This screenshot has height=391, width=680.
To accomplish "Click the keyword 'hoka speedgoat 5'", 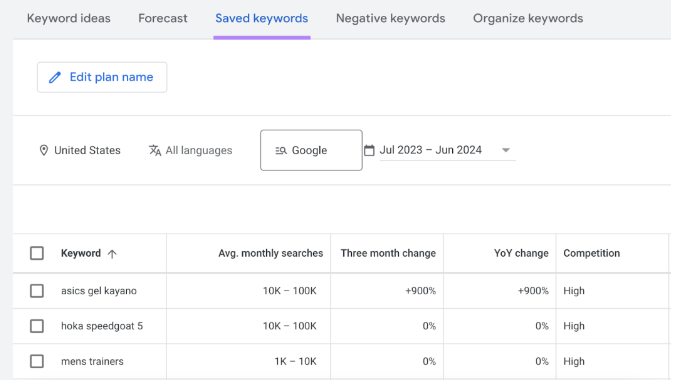I will pyautogui.click(x=102, y=326).
